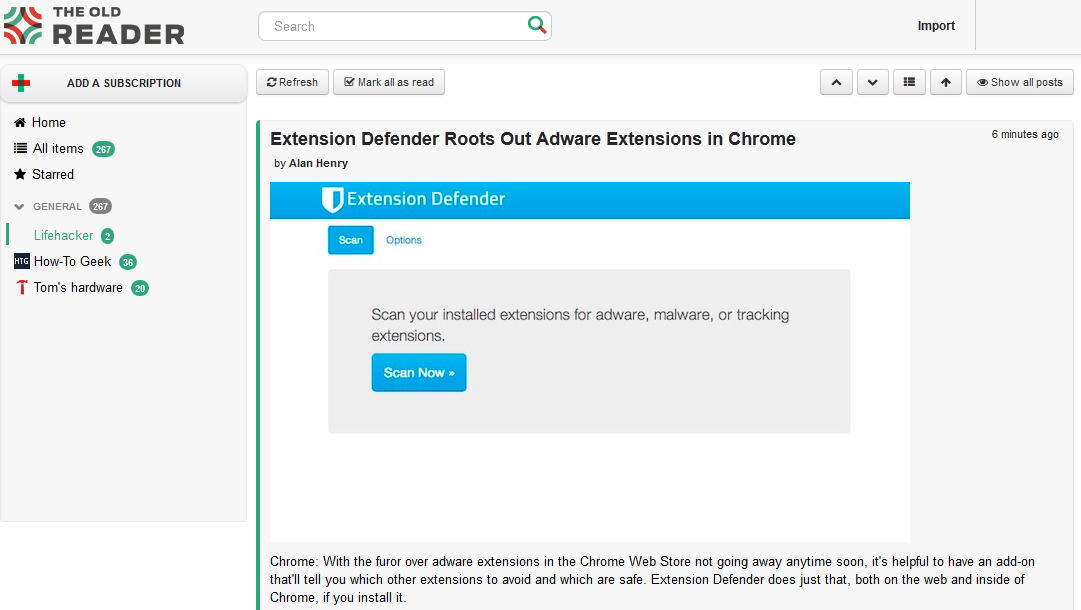The image size is (1081, 610).
Task: Go to next post with down chevron
Action: point(873,82)
